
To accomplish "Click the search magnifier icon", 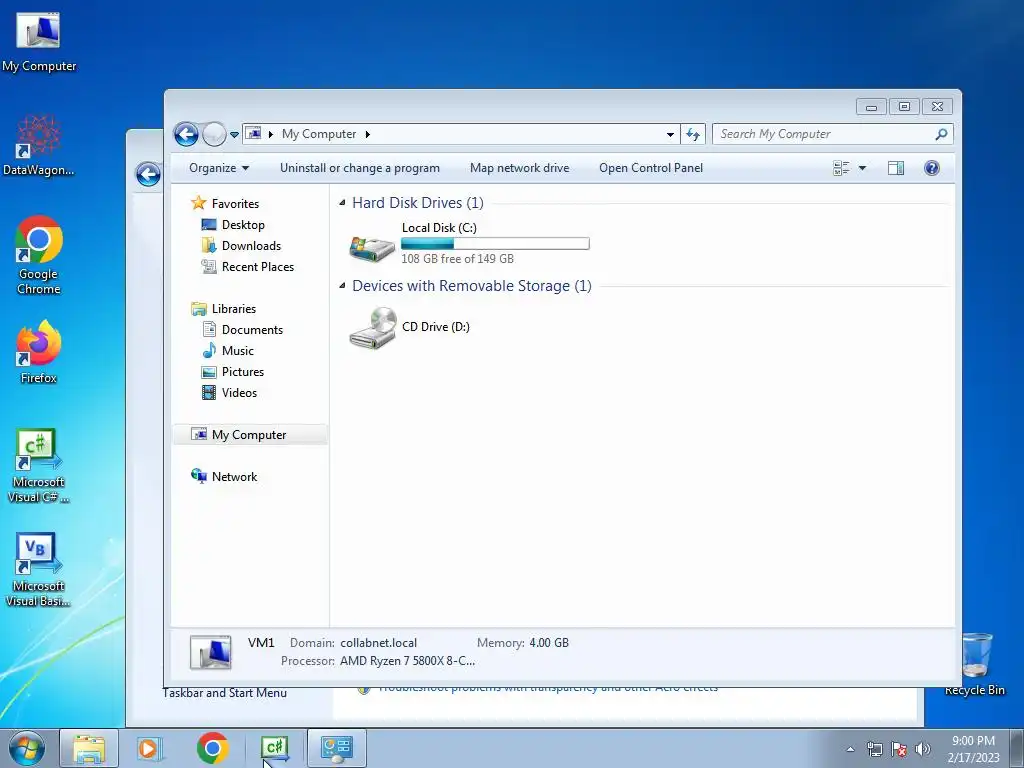I will tap(941, 134).
